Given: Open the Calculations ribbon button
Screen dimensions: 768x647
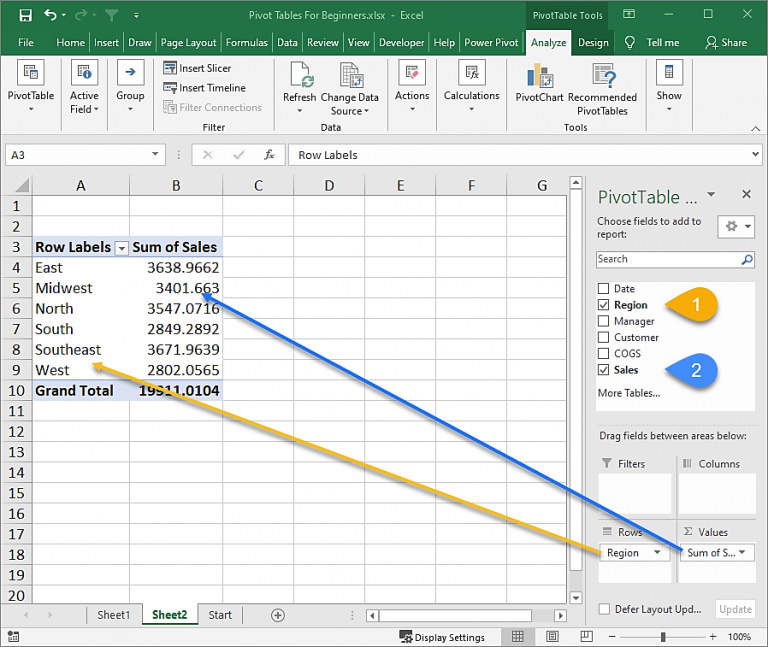Looking at the screenshot, I should 472,86.
